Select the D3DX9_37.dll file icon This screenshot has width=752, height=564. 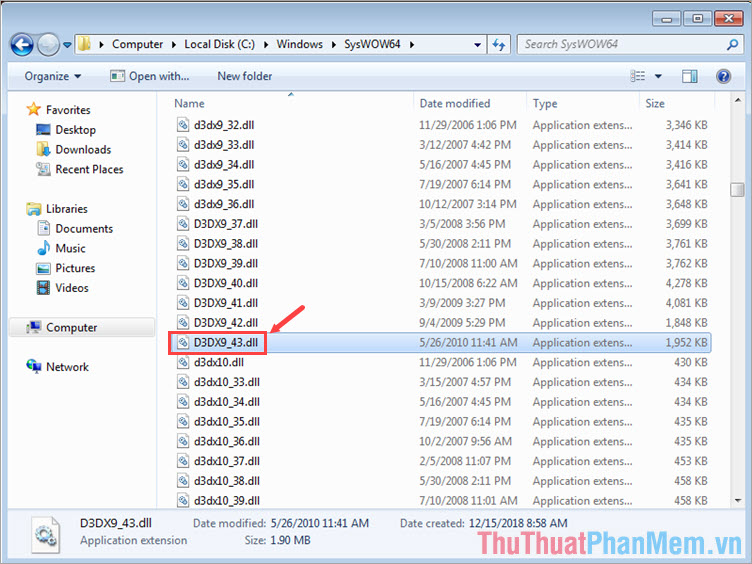pos(183,224)
